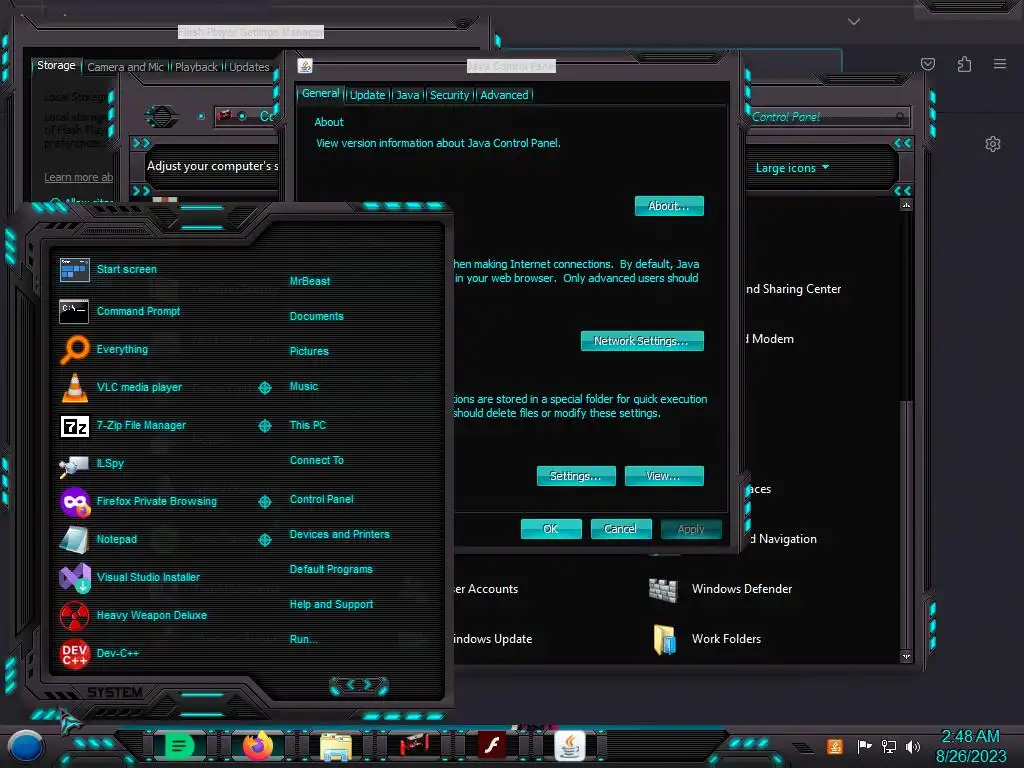Open Playback tab in Flash settings
Viewport: 1024px width, 768px height.
(x=196, y=67)
